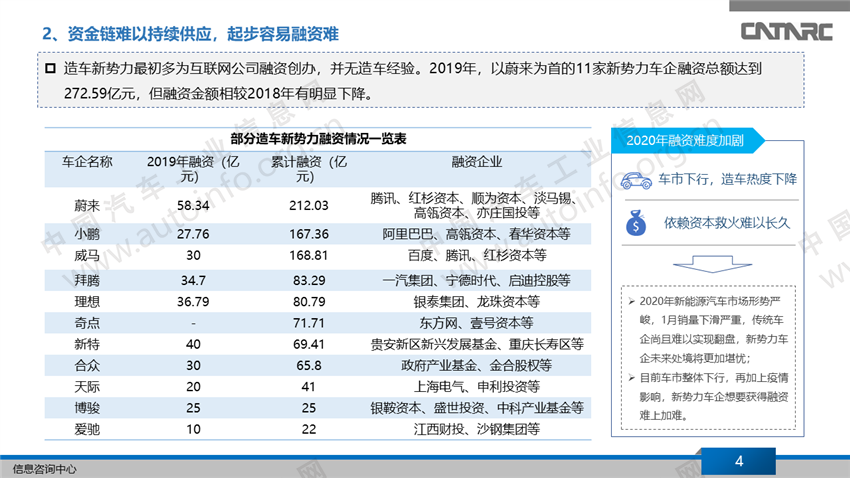Click investors cell 江西财投、沙钢集团等
The image size is (850, 478).
click(x=476, y=430)
